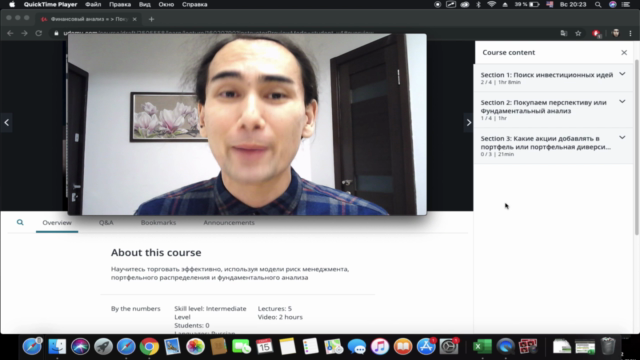This screenshot has height=360, width=640.
Task: Go to the next lecture arrow
Action: coord(469,122)
